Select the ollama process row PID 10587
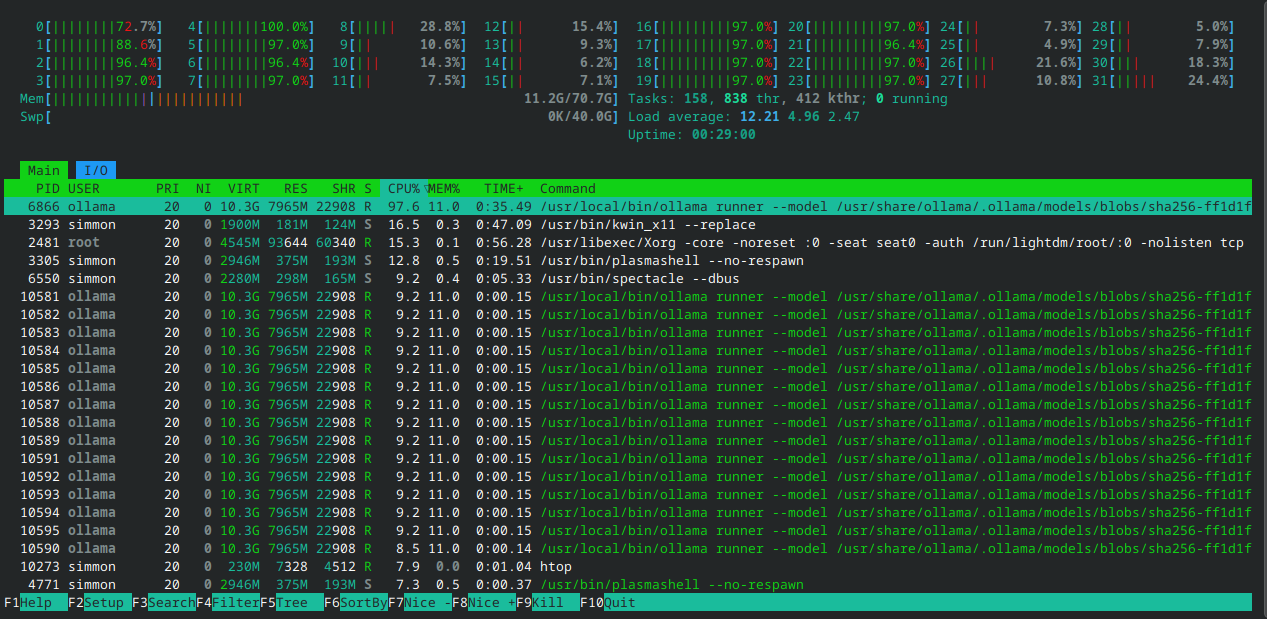Viewport: 1267px width, 619px height. 628,404
